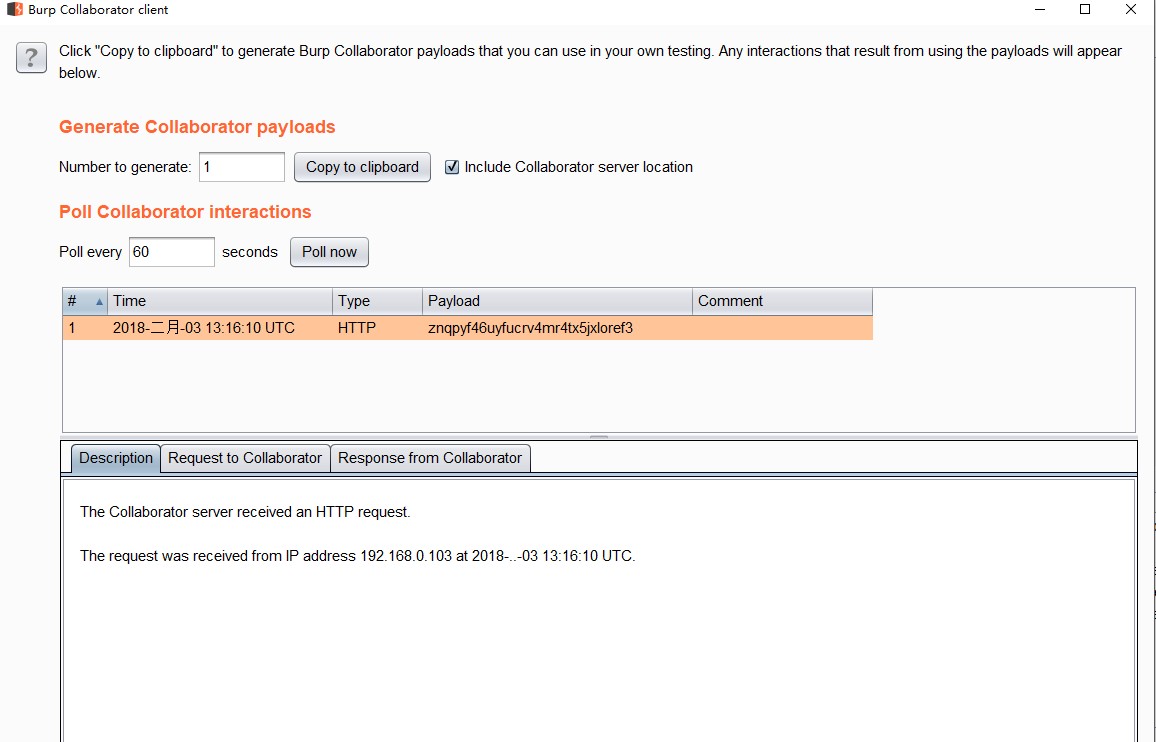Switch to the Description tab
This screenshot has height=742, width=1156.
pos(116,458)
